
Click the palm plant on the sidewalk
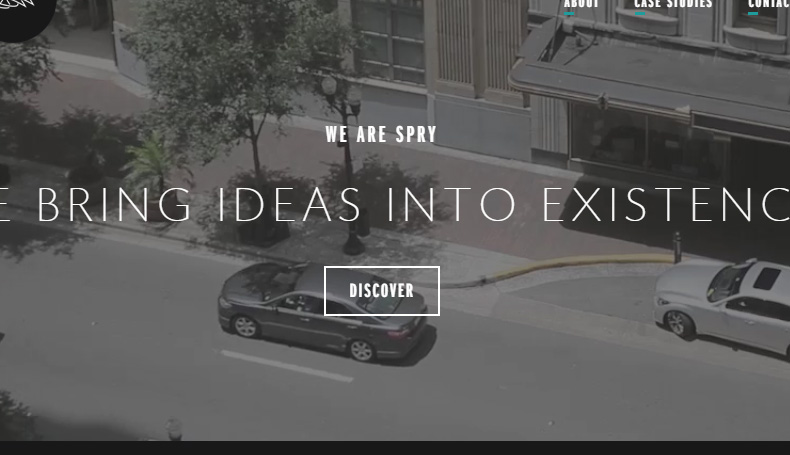click(x=154, y=166)
